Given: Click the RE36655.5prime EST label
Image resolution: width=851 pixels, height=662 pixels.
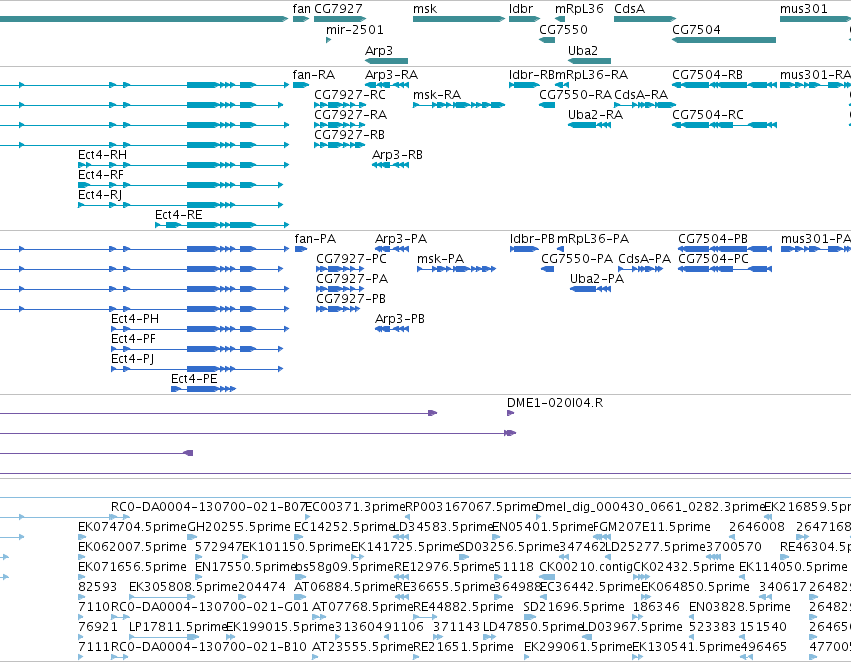Looking at the screenshot, I should (444, 587).
